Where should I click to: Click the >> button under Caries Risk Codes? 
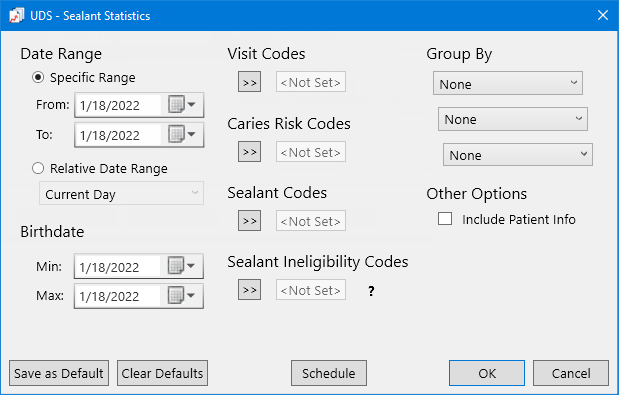coord(249,152)
